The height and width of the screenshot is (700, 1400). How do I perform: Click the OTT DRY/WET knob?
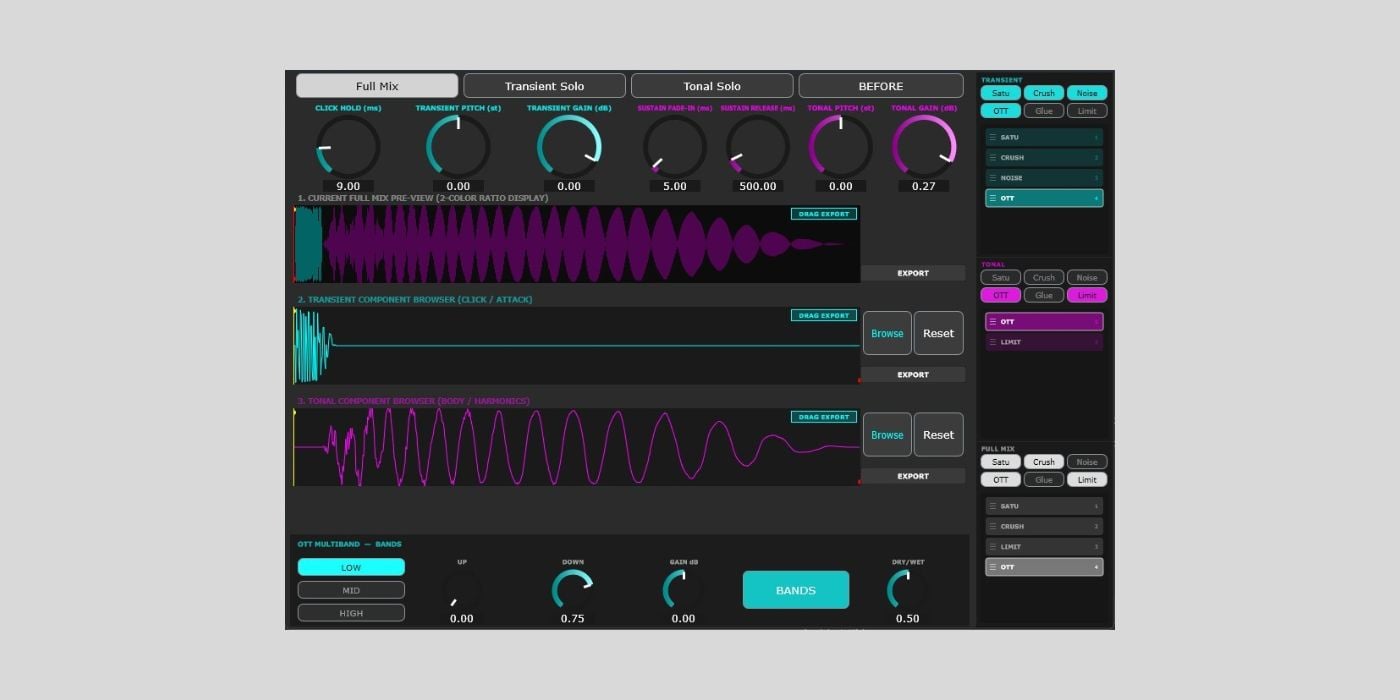pyautogui.click(x=907, y=590)
